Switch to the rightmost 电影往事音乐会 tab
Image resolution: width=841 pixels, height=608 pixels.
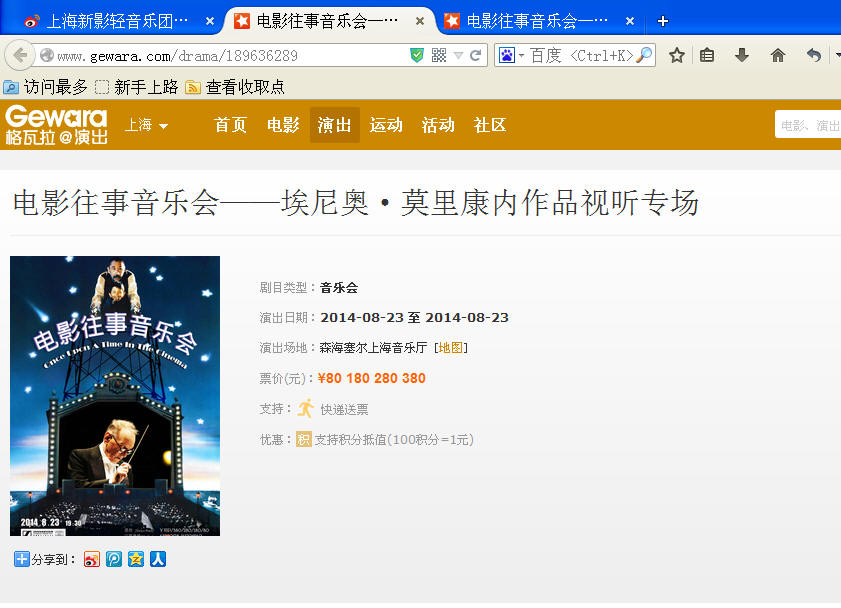pos(537,21)
